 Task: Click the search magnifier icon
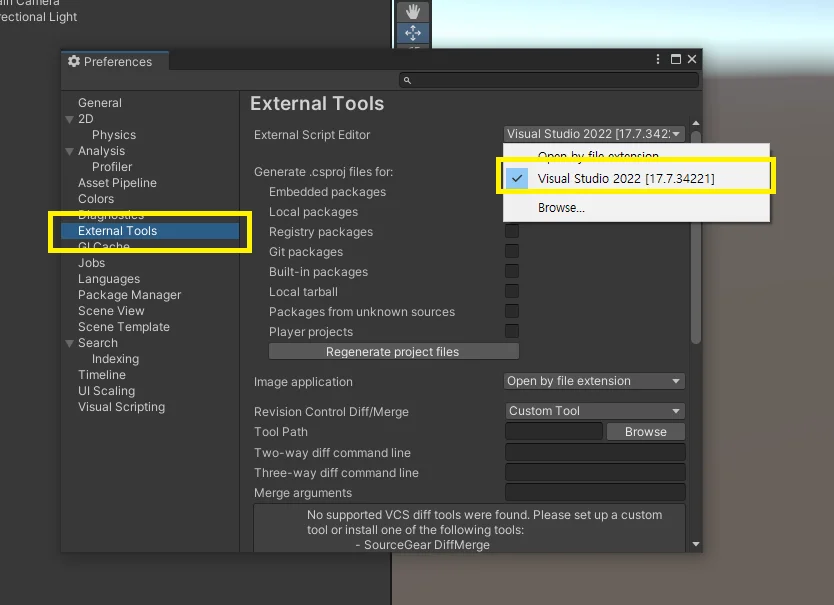(407, 80)
